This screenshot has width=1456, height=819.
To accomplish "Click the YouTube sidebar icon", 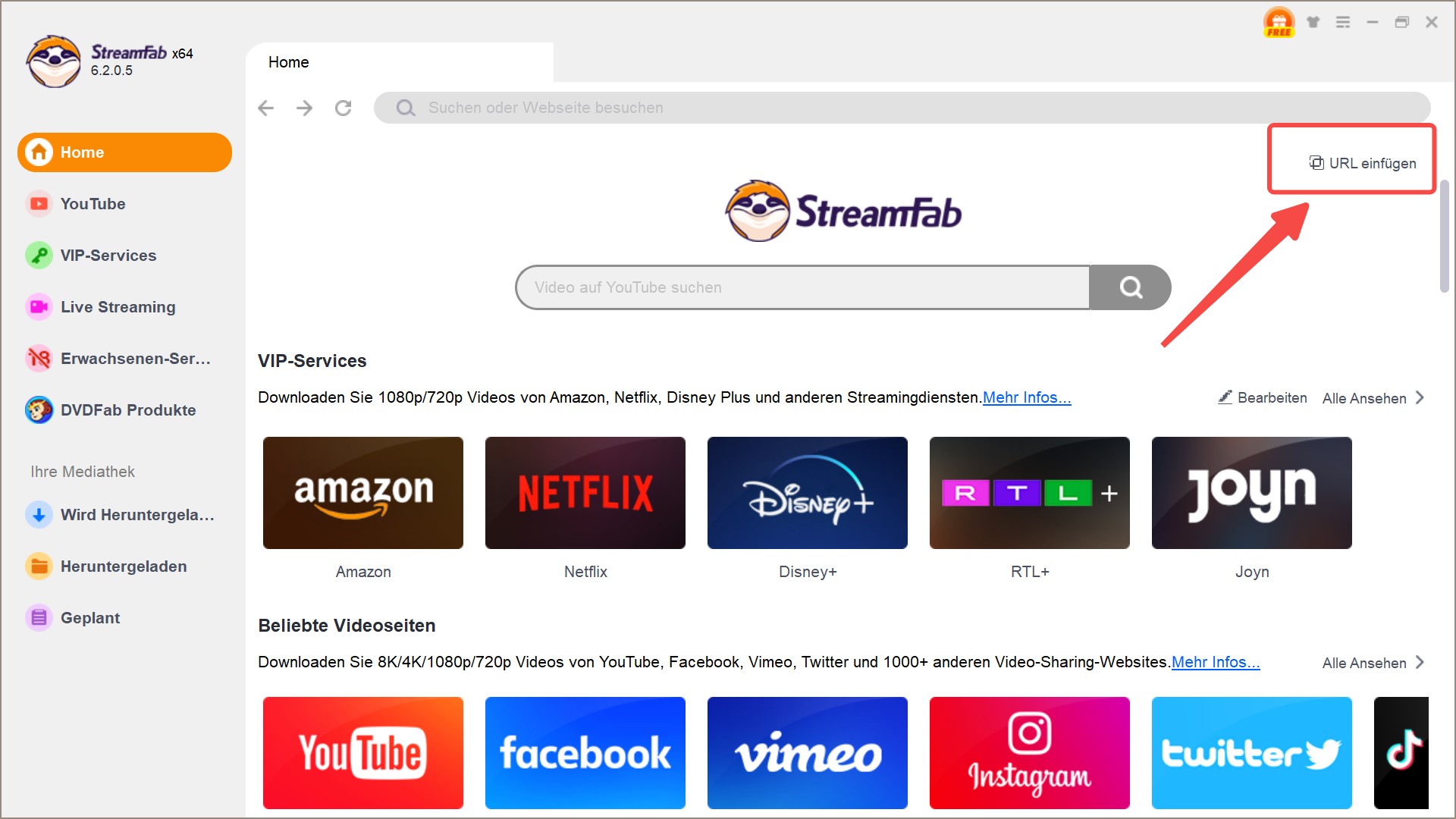I will (x=37, y=204).
